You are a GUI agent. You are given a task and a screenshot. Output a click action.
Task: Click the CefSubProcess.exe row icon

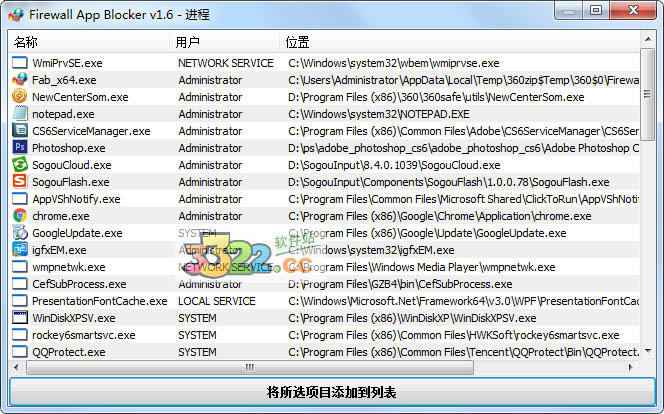(19, 284)
